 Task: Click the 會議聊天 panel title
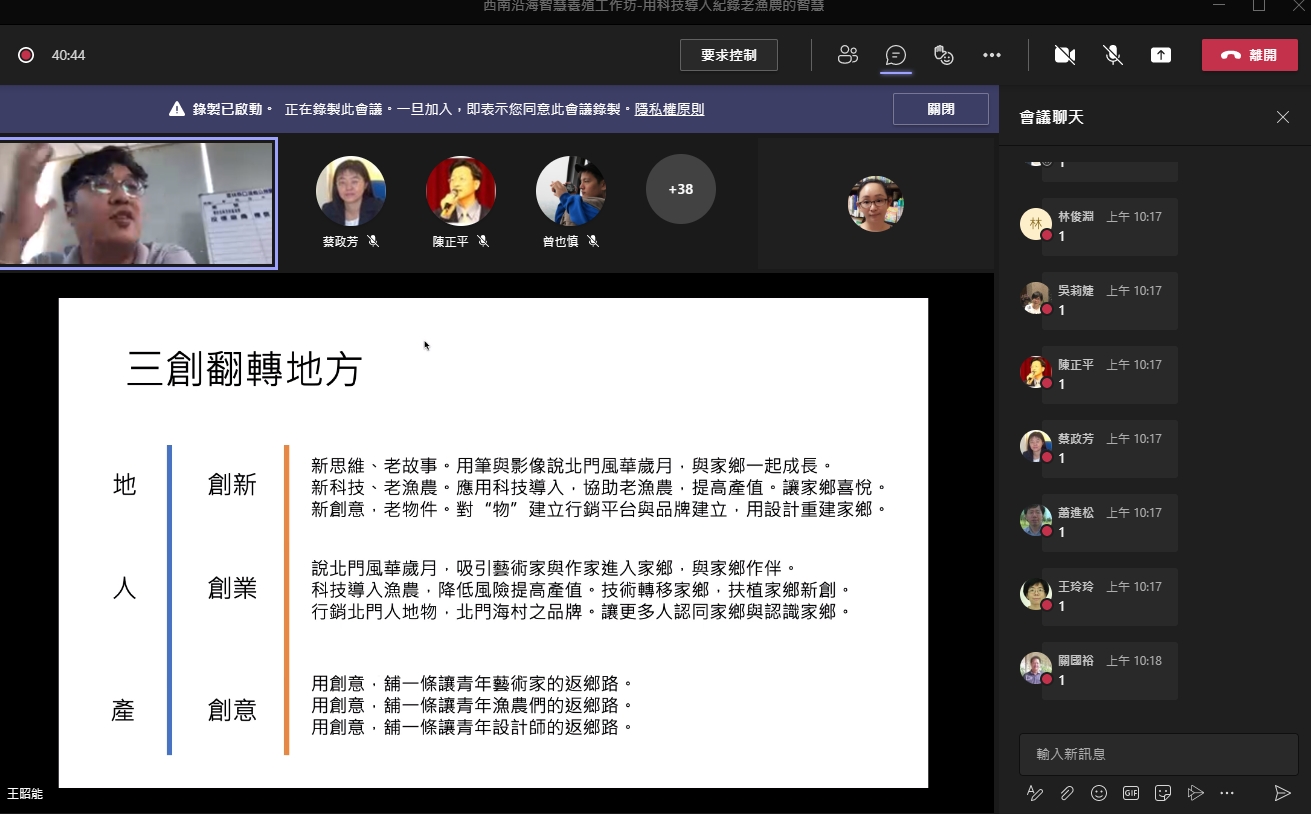pyautogui.click(x=1051, y=117)
